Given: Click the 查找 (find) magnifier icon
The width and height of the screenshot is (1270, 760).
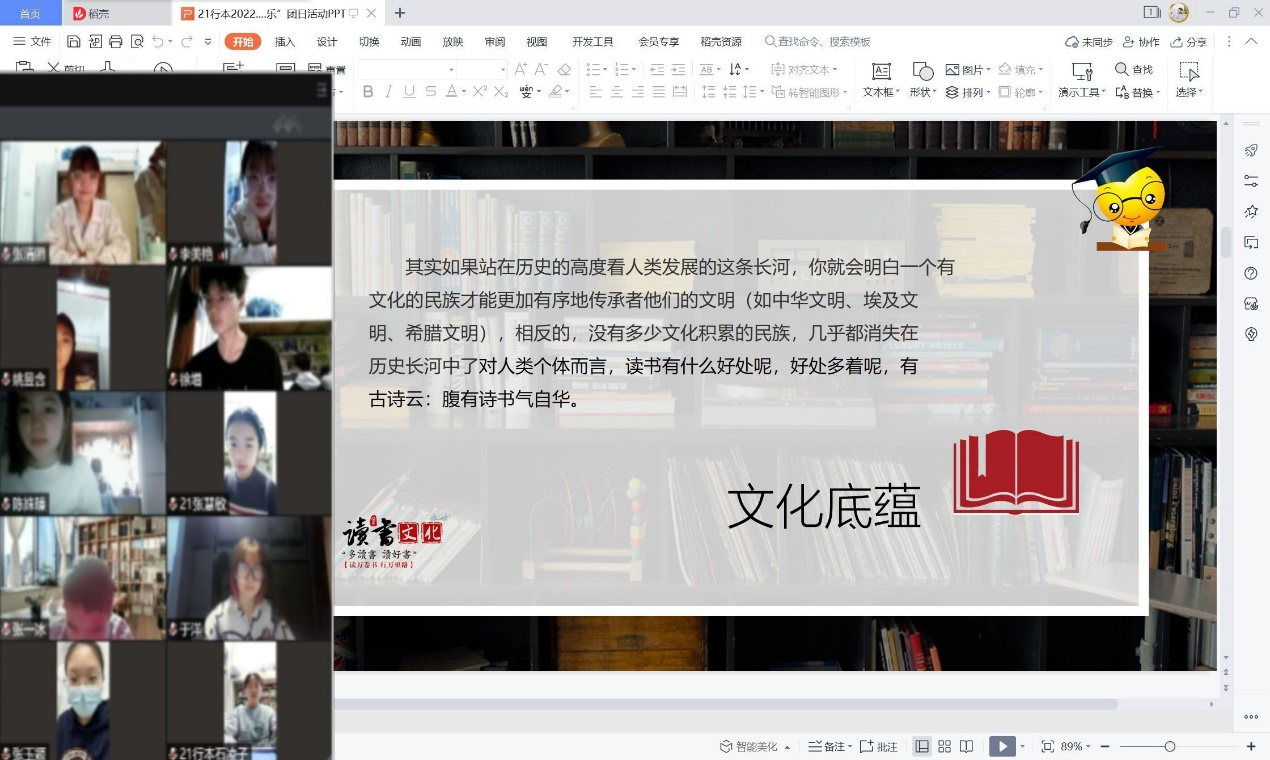Looking at the screenshot, I should pos(1121,70).
